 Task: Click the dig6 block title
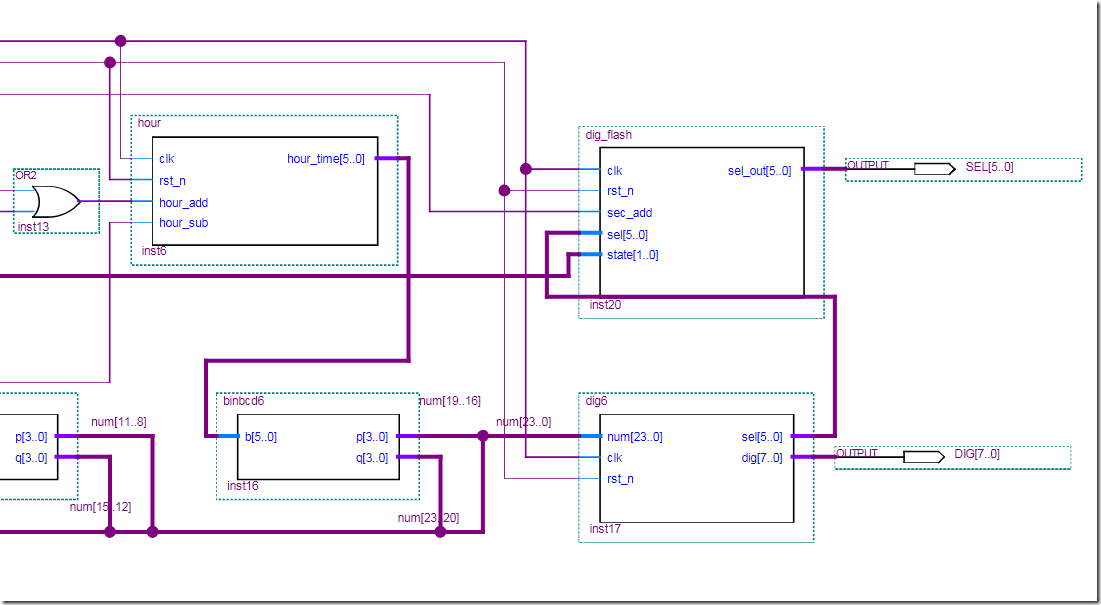pyautogui.click(x=597, y=401)
